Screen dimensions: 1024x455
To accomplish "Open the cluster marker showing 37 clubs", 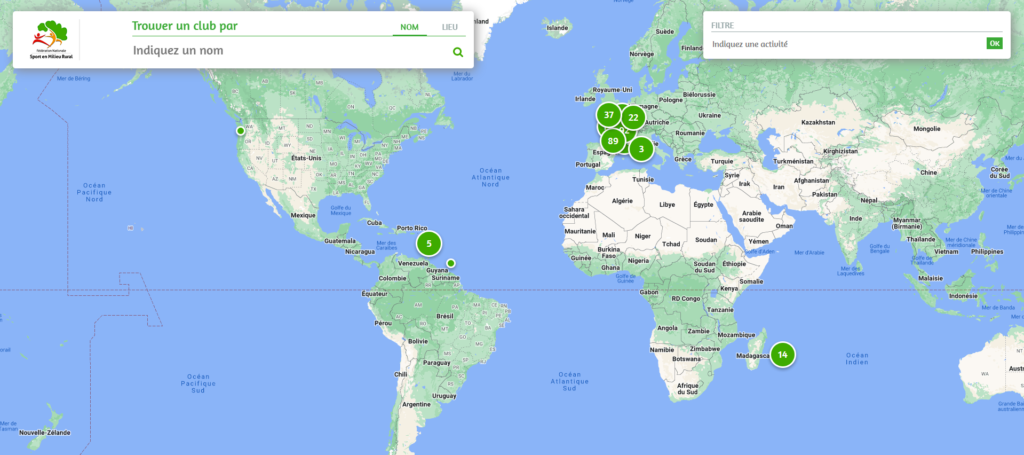I will coord(609,115).
